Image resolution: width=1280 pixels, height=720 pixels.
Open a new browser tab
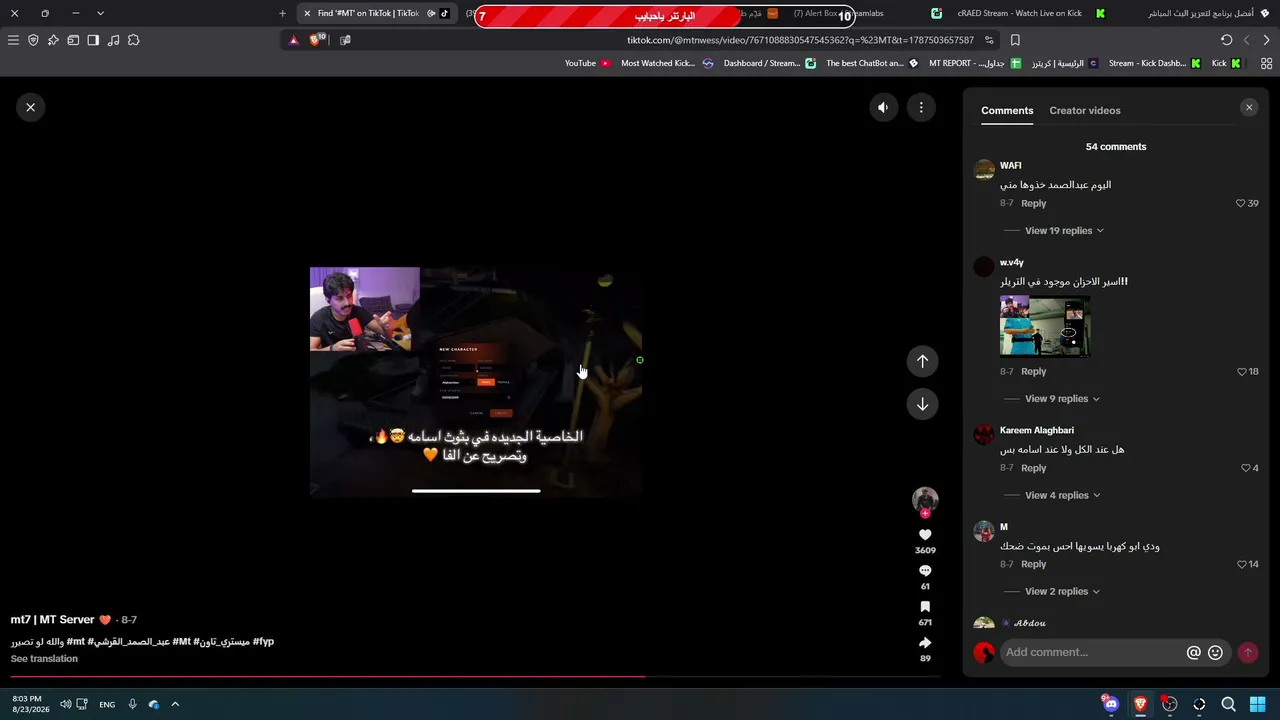click(x=282, y=14)
